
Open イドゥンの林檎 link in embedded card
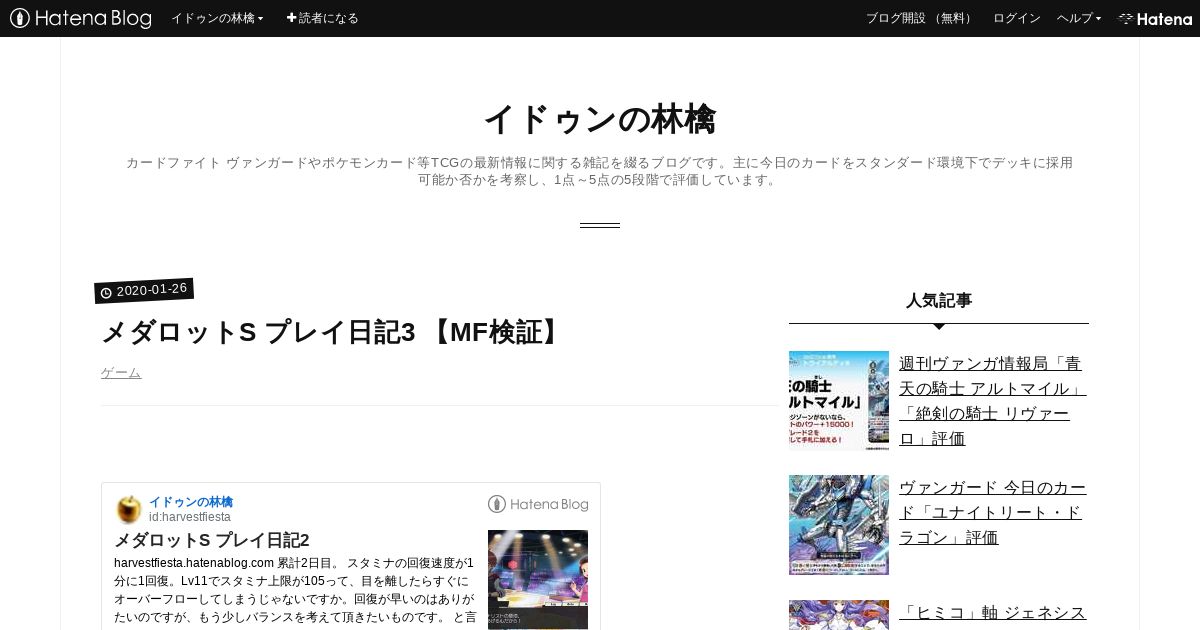point(191,502)
